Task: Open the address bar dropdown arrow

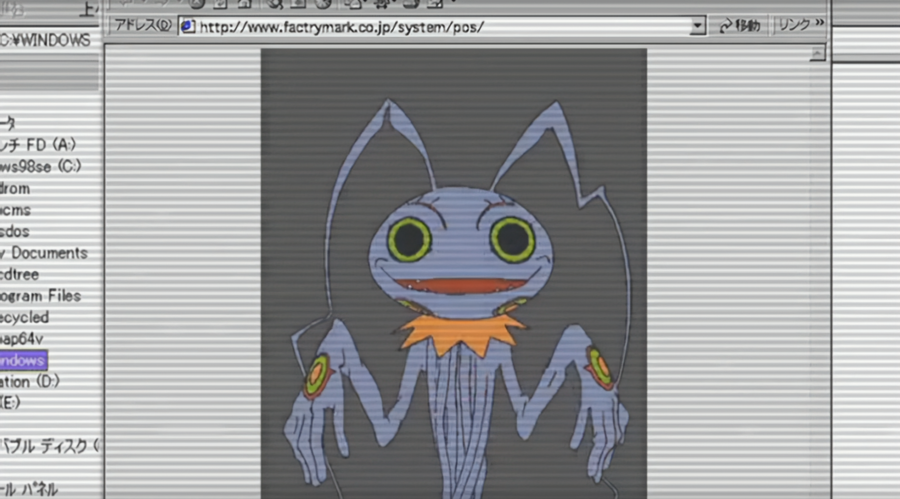Action: (698, 26)
